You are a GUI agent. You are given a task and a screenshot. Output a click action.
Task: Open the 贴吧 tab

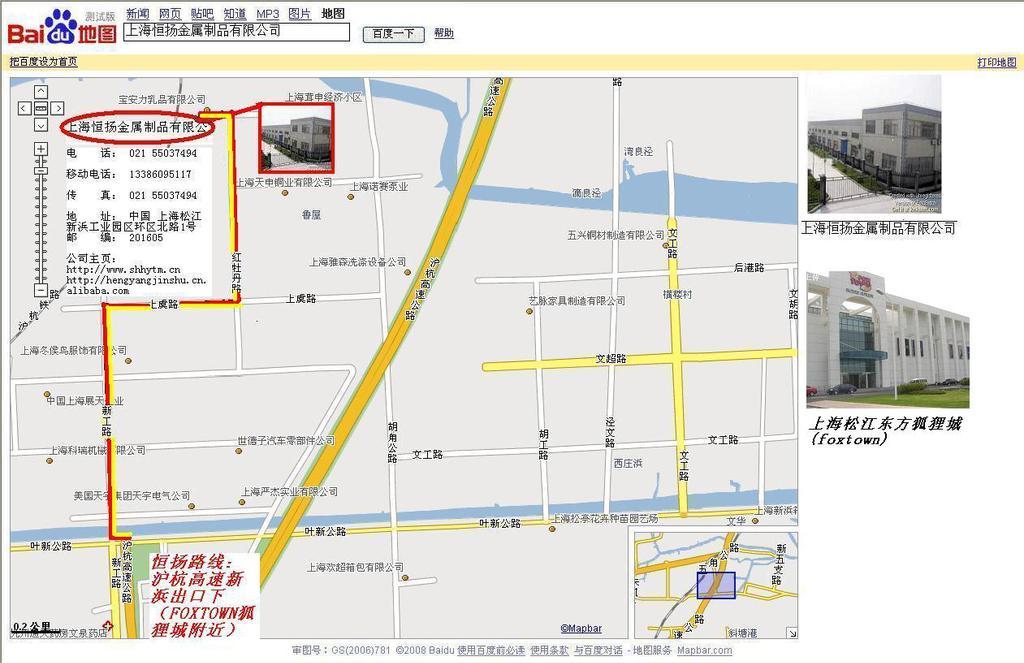(202, 14)
